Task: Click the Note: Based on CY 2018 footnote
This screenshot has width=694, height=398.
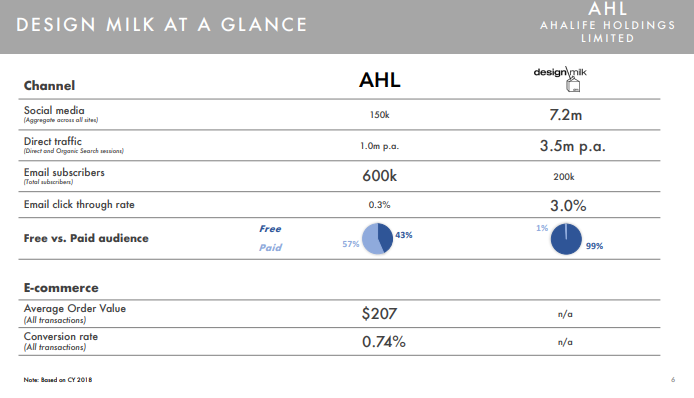Action: pyautogui.click(x=58, y=380)
